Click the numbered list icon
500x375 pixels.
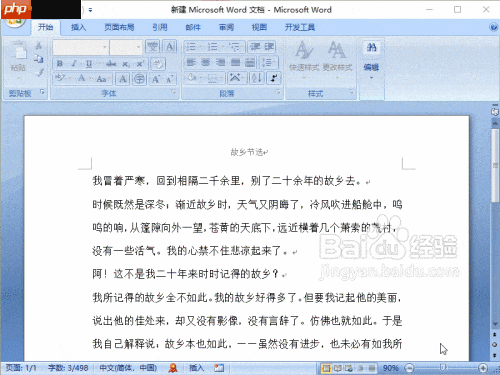click(x=213, y=47)
